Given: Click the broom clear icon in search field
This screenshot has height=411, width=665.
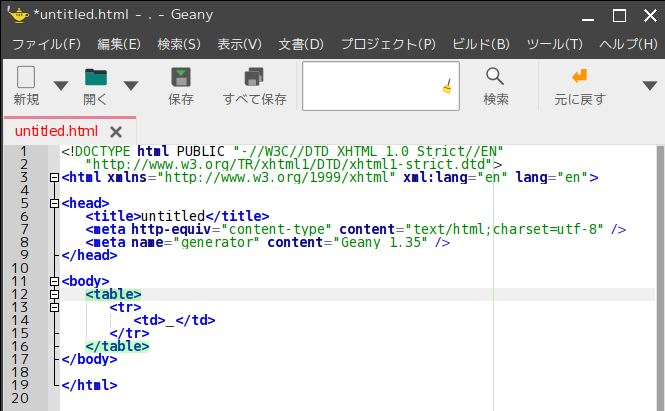Looking at the screenshot, I should click(447, 86).
